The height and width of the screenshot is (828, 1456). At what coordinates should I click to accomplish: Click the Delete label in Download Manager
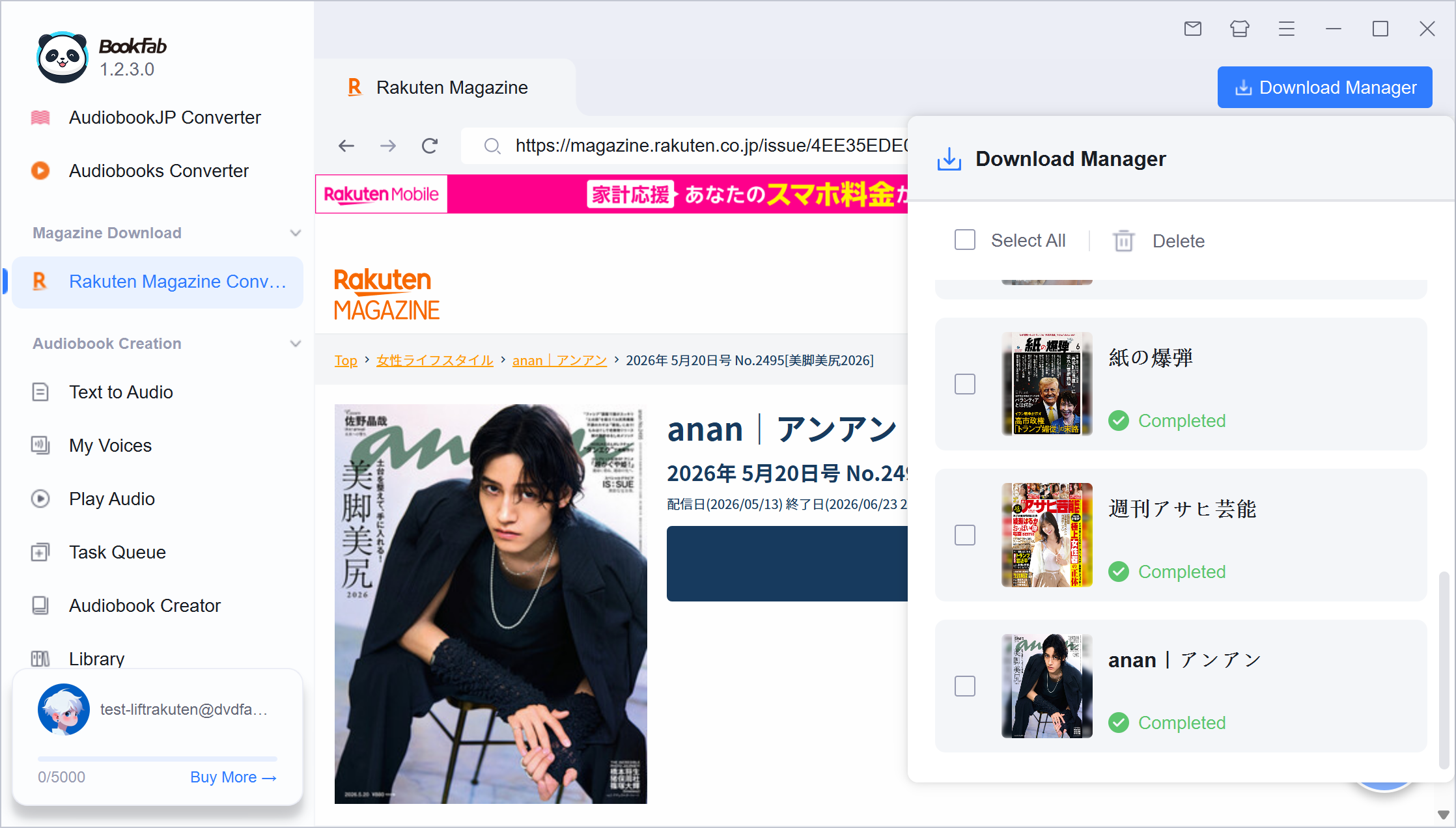(x=1179, y=241)
